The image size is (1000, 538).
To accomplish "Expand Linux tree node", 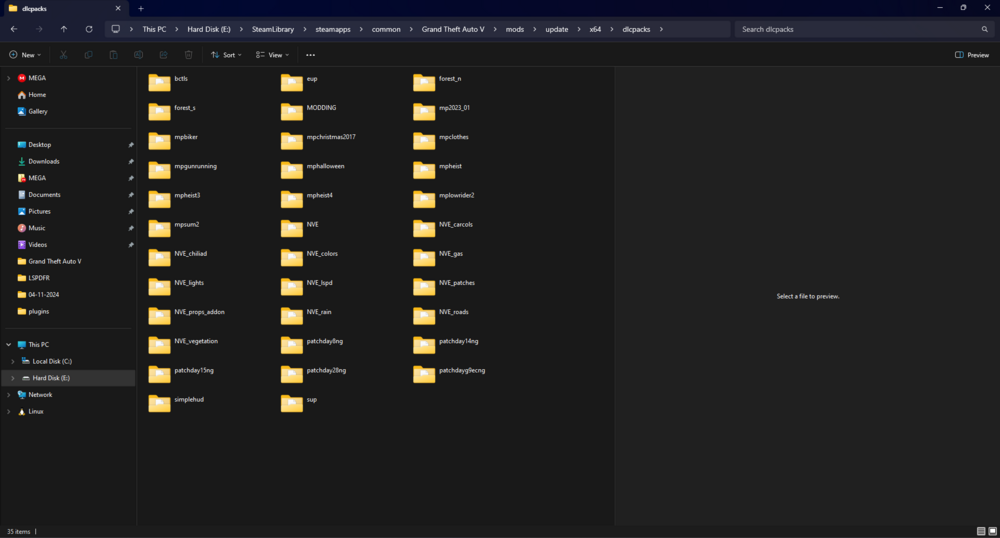I will 8,412.
